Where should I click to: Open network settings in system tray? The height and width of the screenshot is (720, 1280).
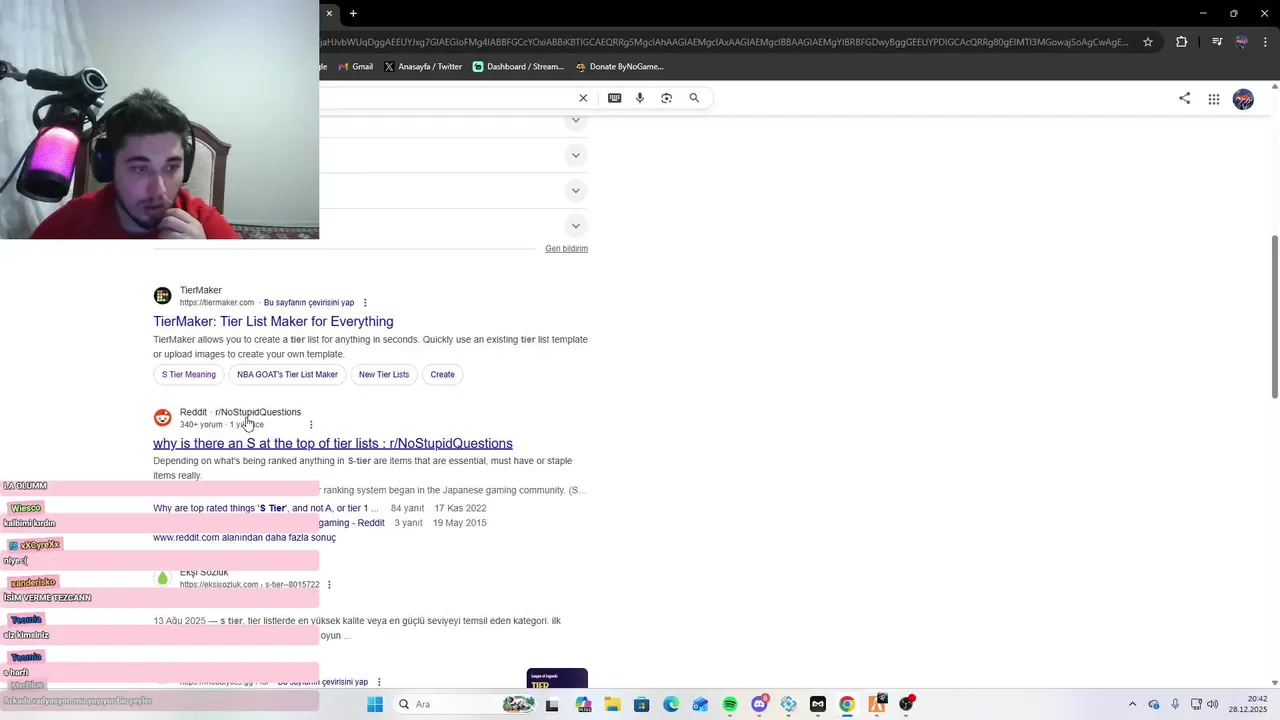tap(1196, 704)
